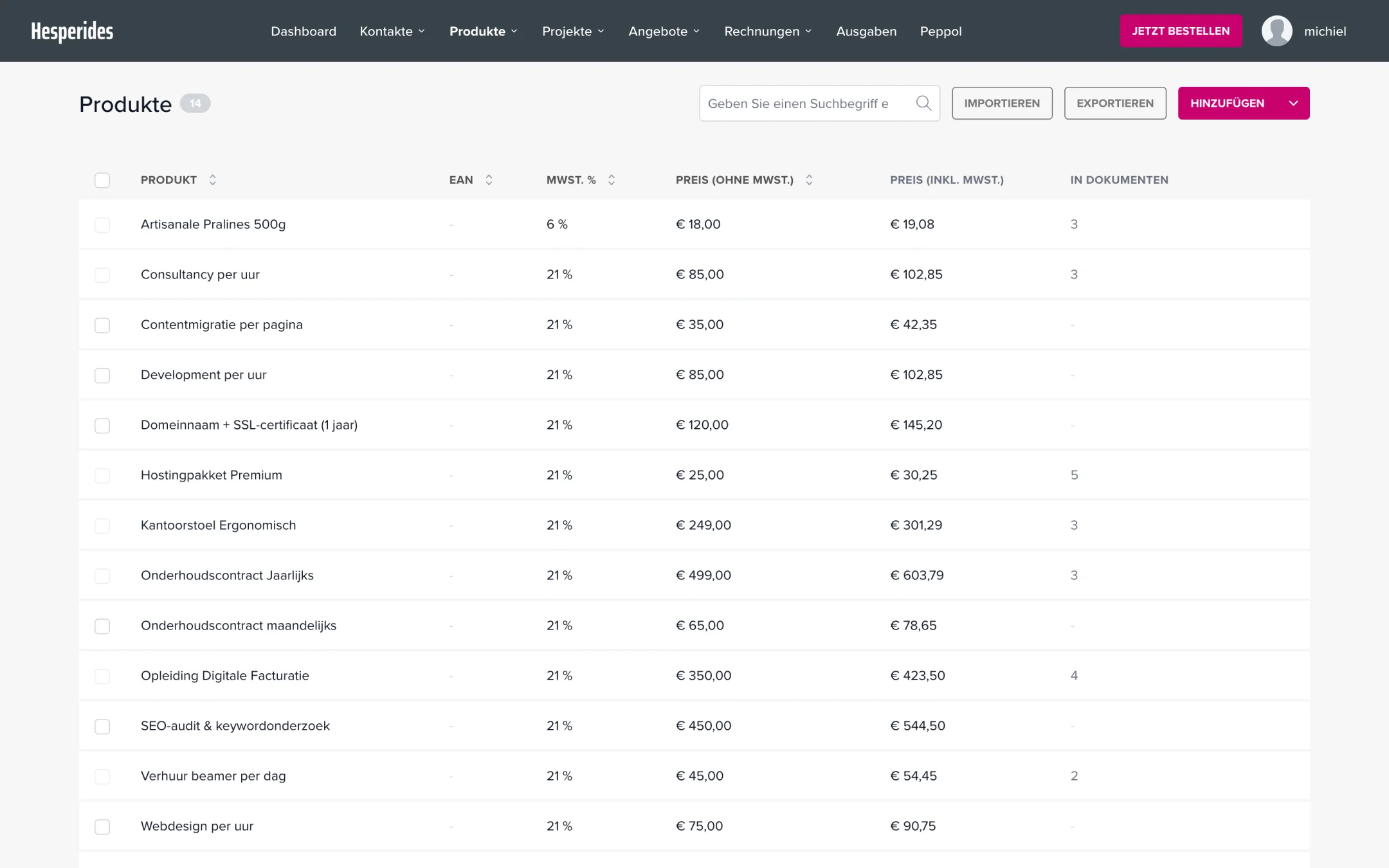Open michiel user avatar
1389x868 pixels.
1276,31
